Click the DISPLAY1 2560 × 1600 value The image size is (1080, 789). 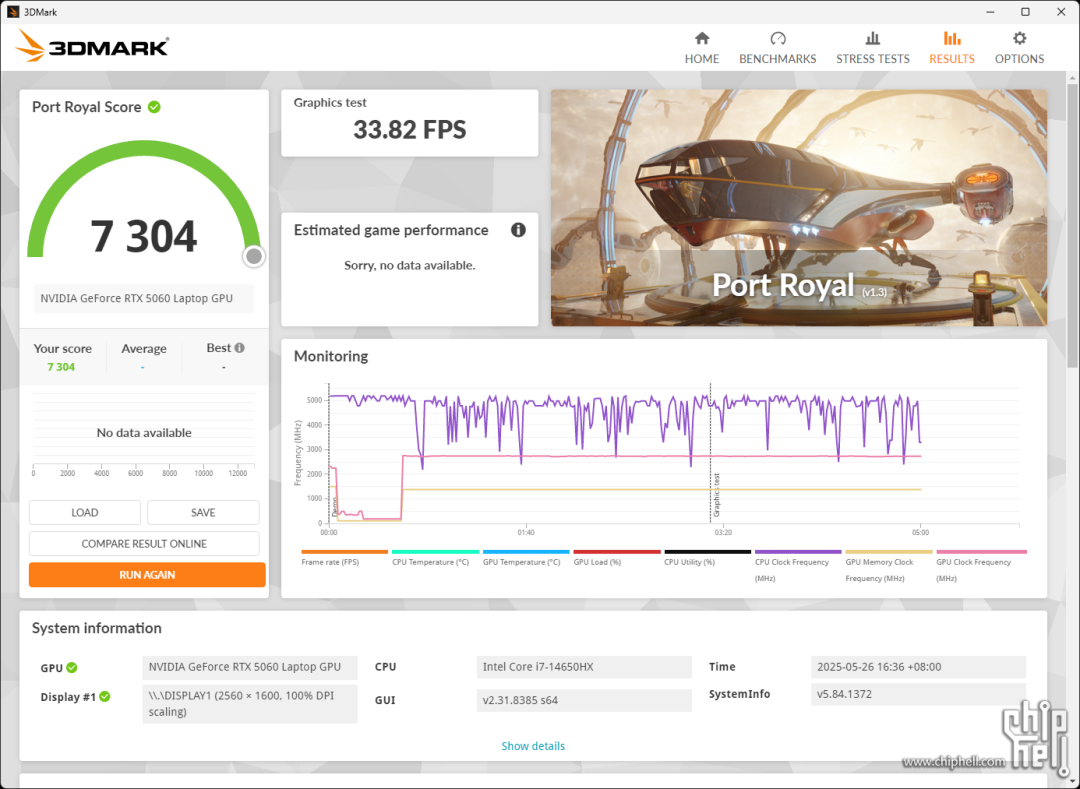pos(249,704)
